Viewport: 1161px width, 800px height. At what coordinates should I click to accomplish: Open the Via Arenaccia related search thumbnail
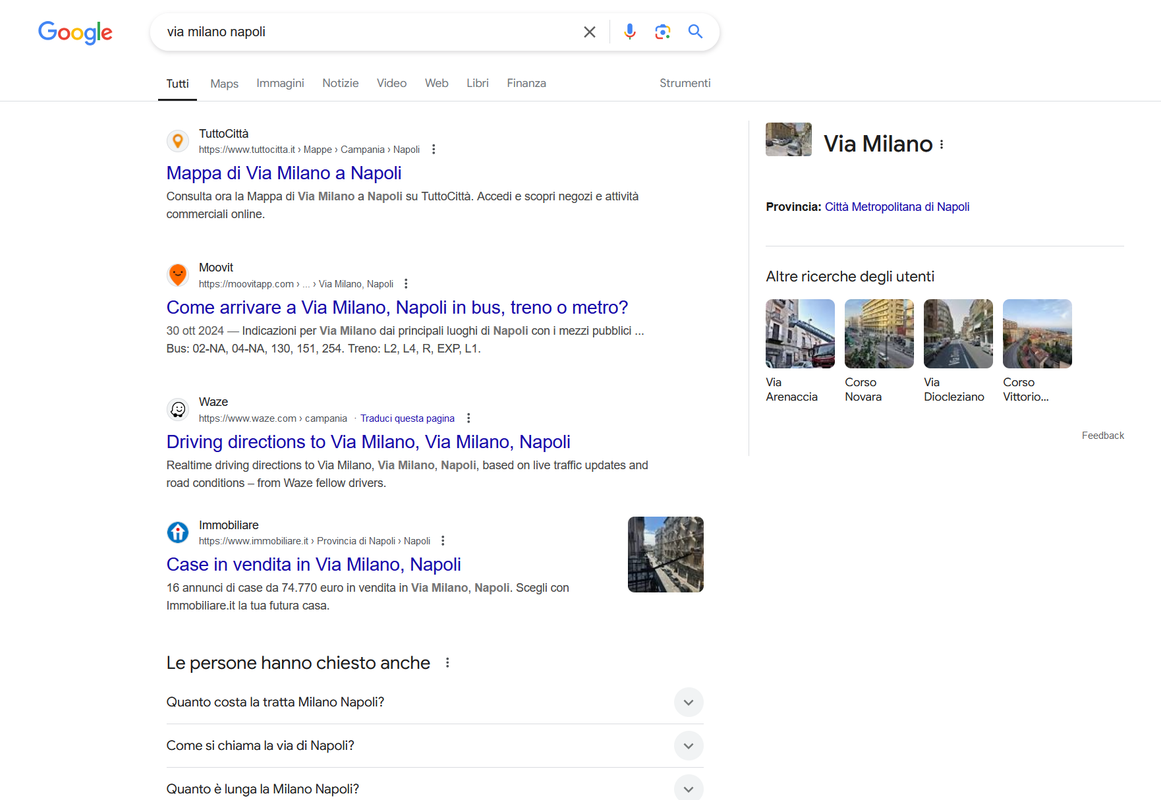click(800, 333)
